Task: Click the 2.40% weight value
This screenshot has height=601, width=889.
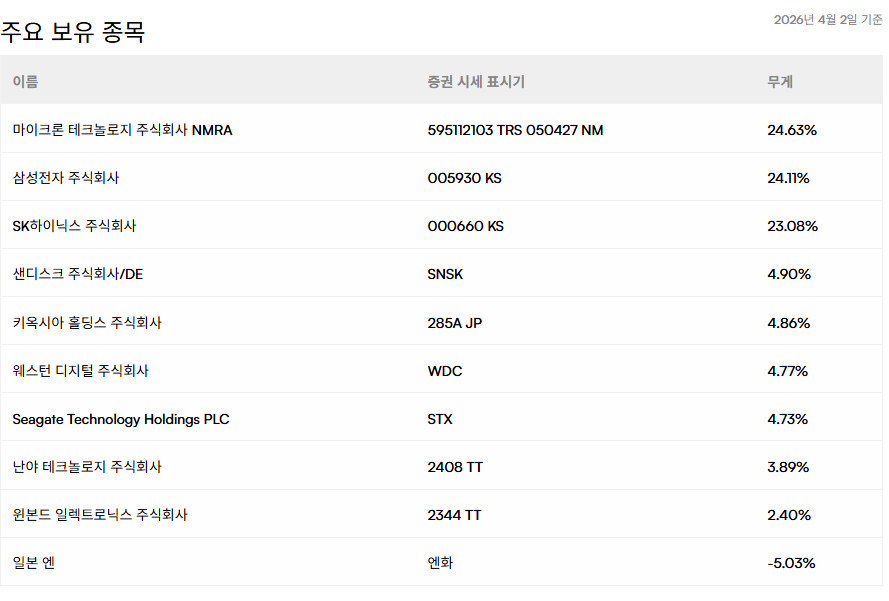Action: pyautogui.click(x=789, y=515)
